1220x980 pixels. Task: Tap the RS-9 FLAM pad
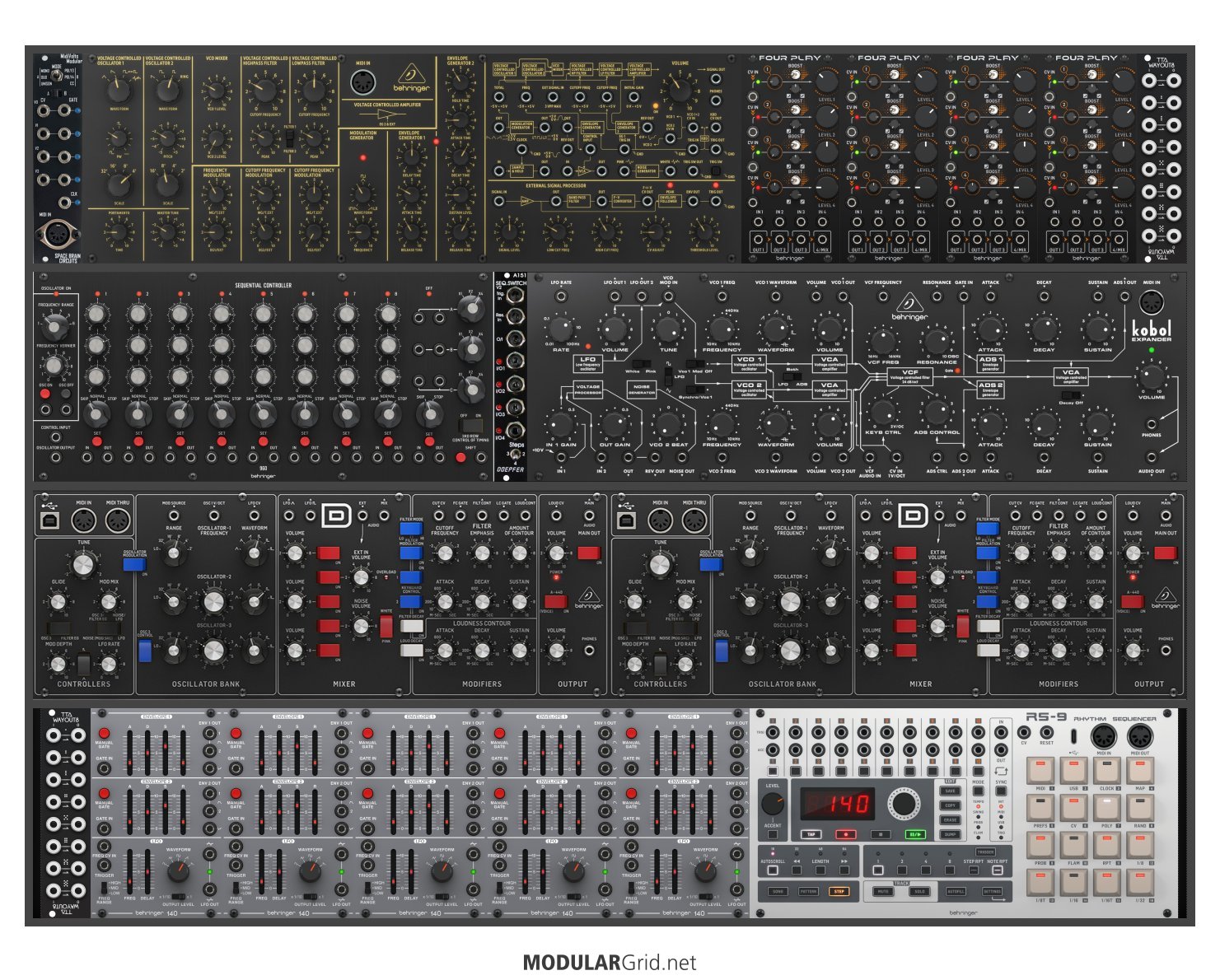pos(1073,846)
